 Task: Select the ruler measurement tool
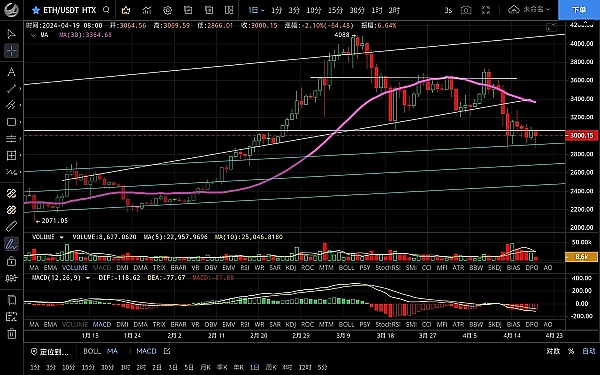tap(11, 226)
